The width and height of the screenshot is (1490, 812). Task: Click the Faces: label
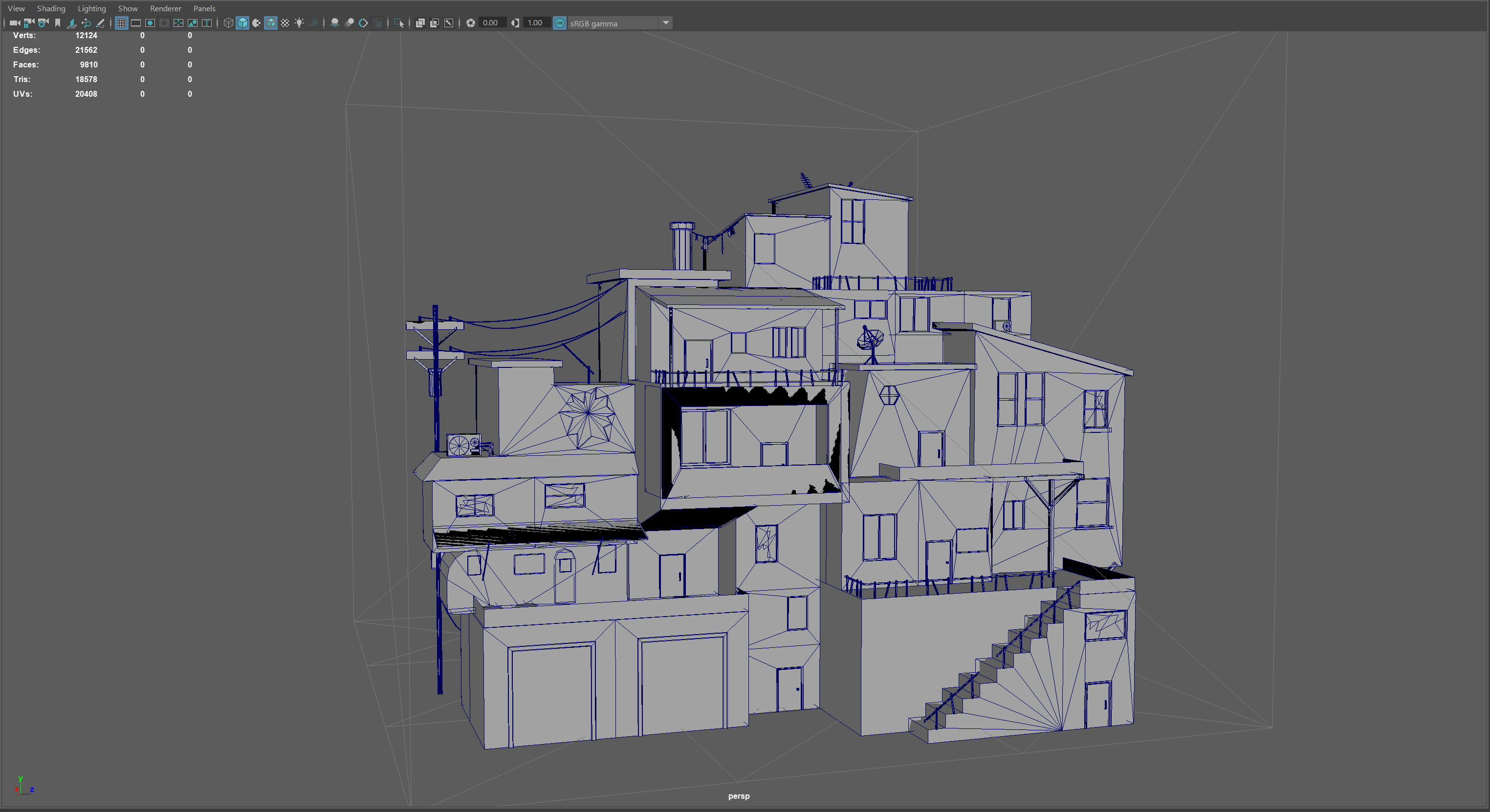point(26,64)
